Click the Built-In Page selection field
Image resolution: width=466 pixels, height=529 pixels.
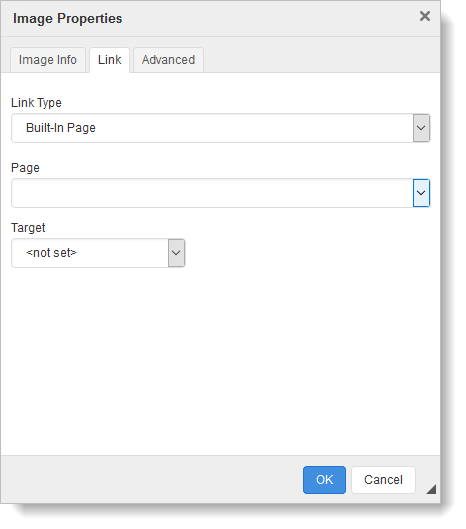(x=212, y=128)
